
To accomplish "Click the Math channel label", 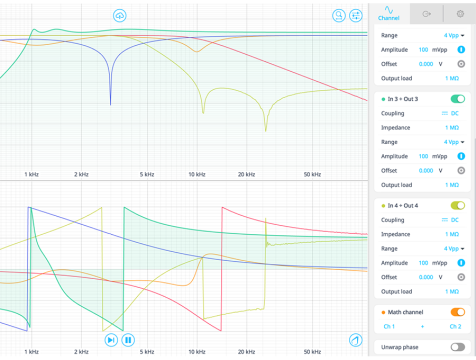I will 405,312.
